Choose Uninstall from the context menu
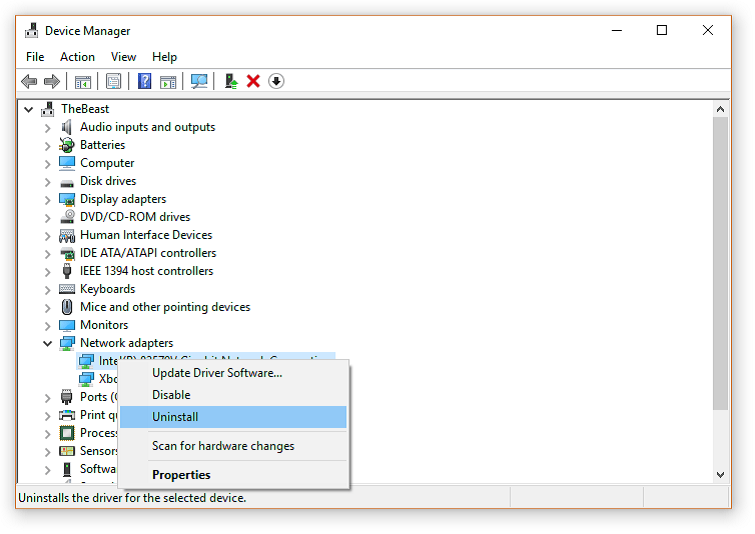755x534 pixels. point(175,417)
